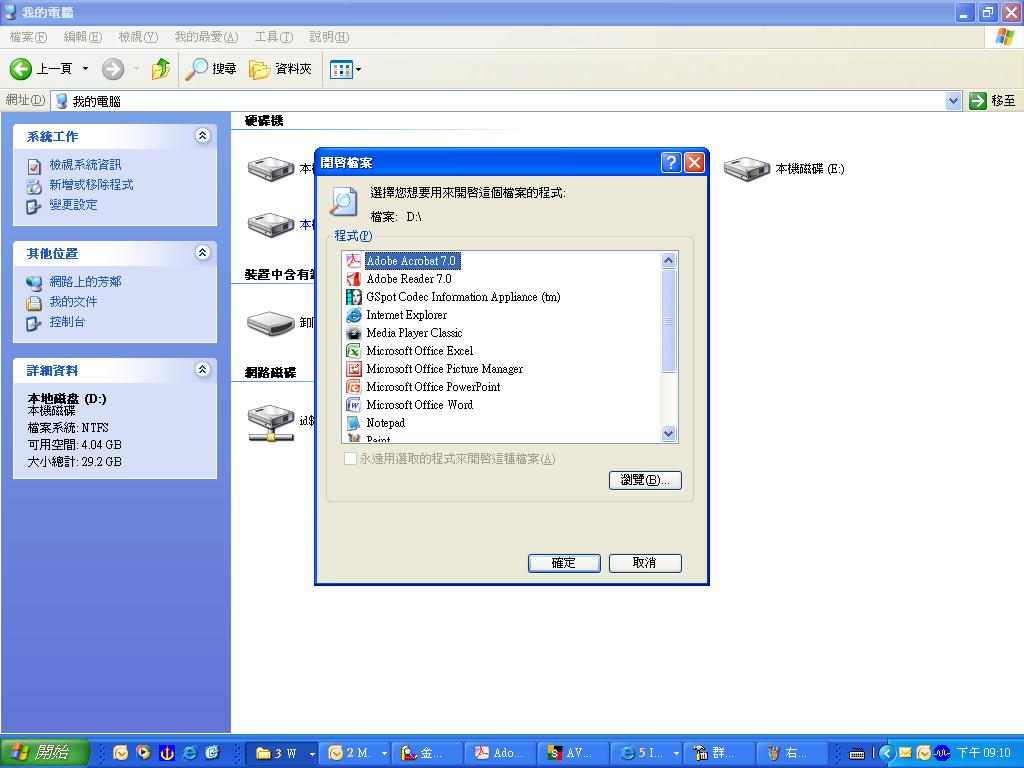Open the 說明(H) menu
The image size is (1024, 768).
pos(328,37)
